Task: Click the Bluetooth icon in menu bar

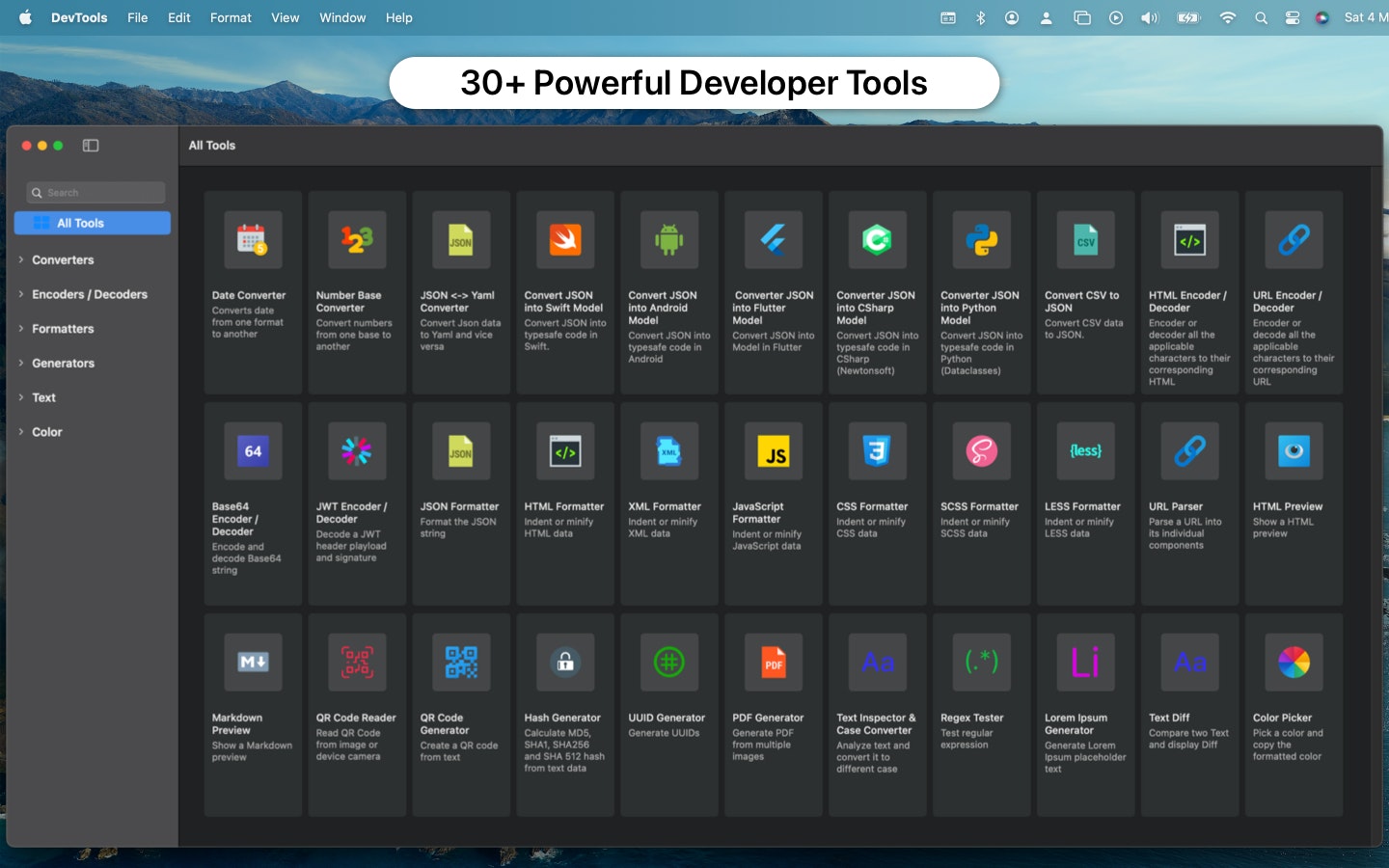Action: point(980,17)
